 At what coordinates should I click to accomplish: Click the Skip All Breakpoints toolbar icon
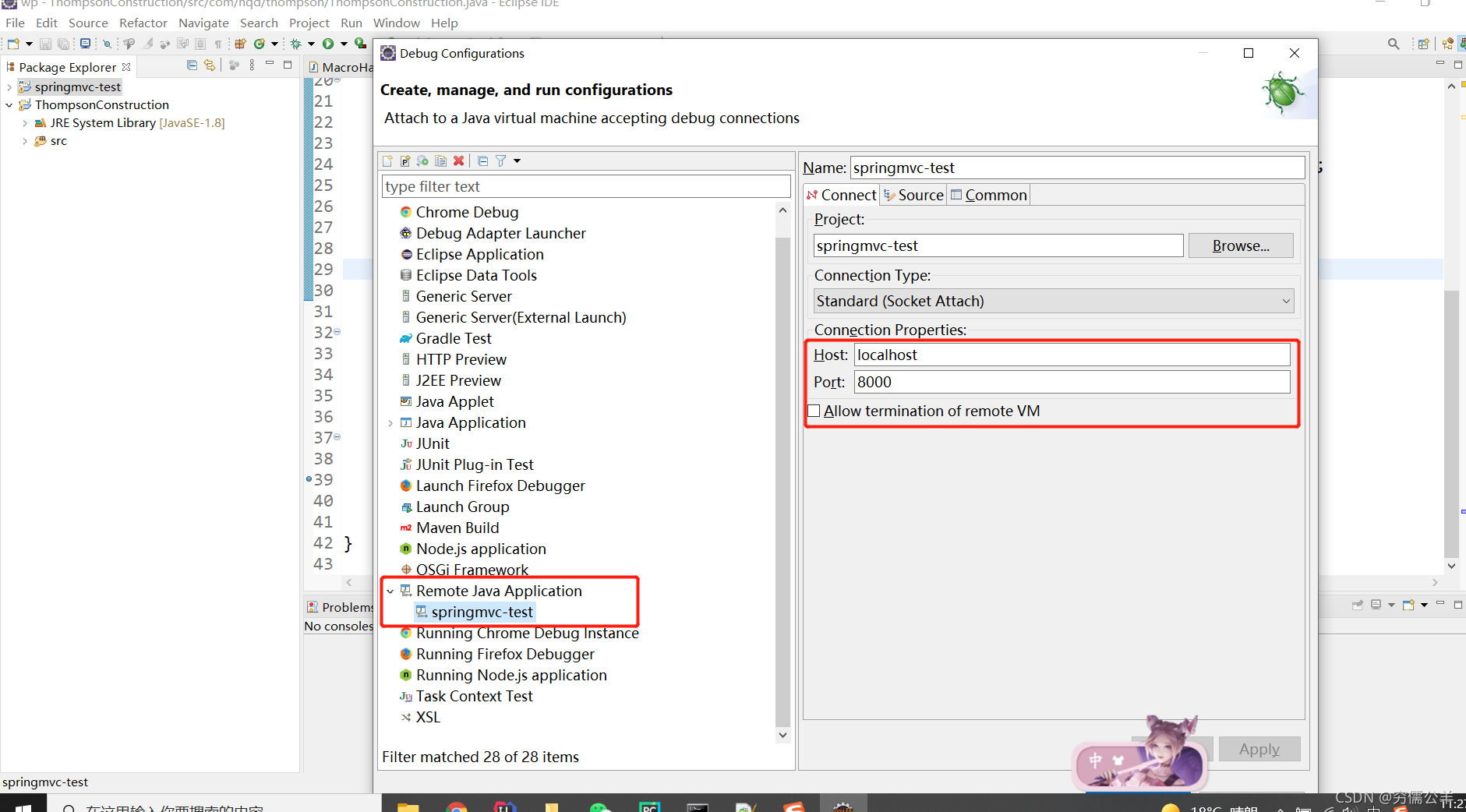click(108, 44)
